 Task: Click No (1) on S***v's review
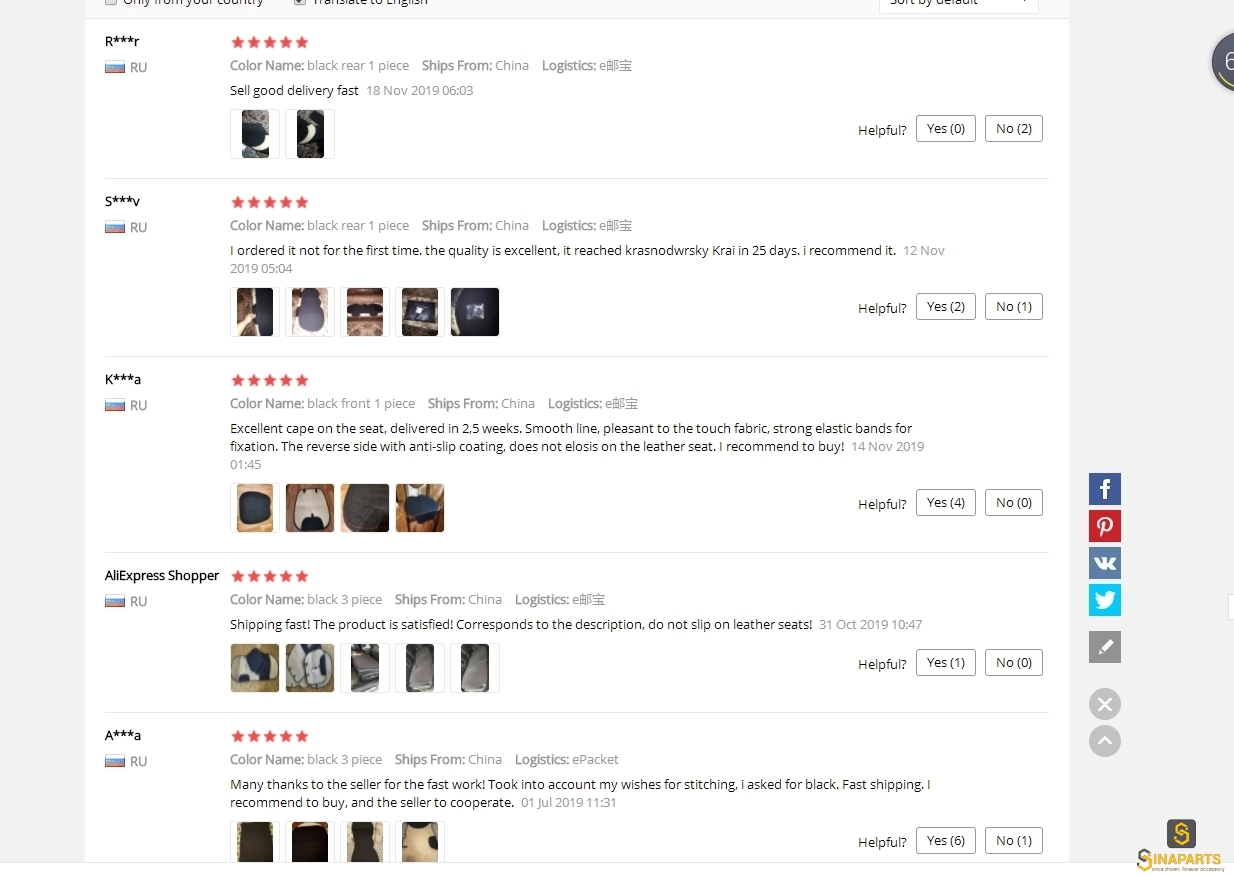(x=1014, y=306)
